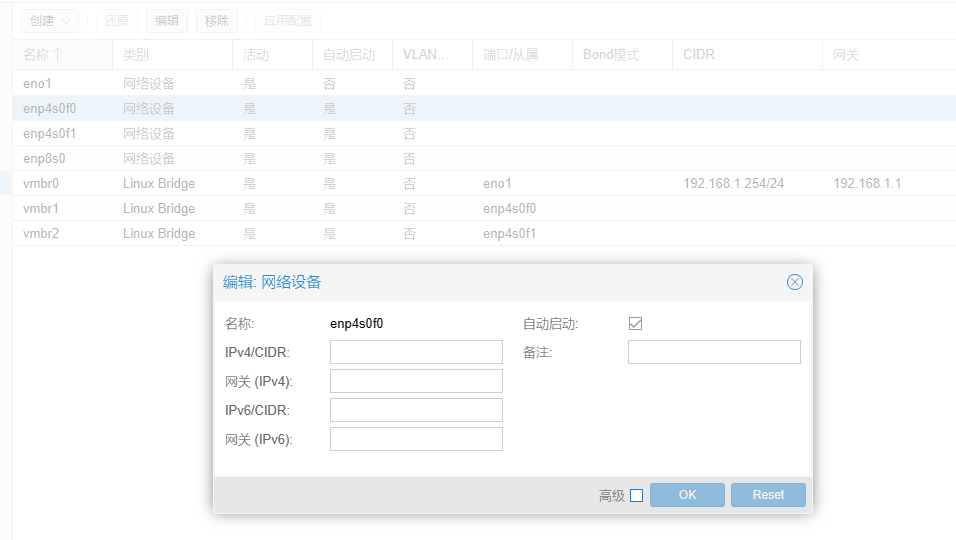Viewport: 956px width, 540px height.
Task: Click the 编辑 toolbar button
Action: [x=166, y=21]
